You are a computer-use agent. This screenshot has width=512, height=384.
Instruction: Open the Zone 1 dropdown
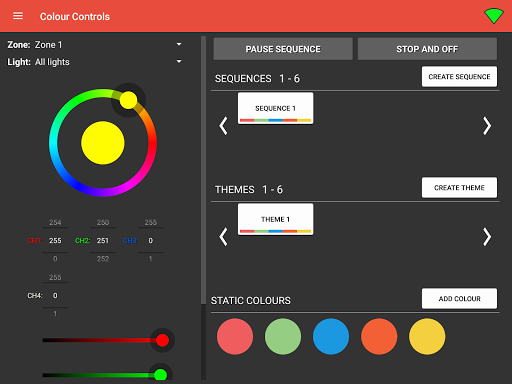pos(95,45)
